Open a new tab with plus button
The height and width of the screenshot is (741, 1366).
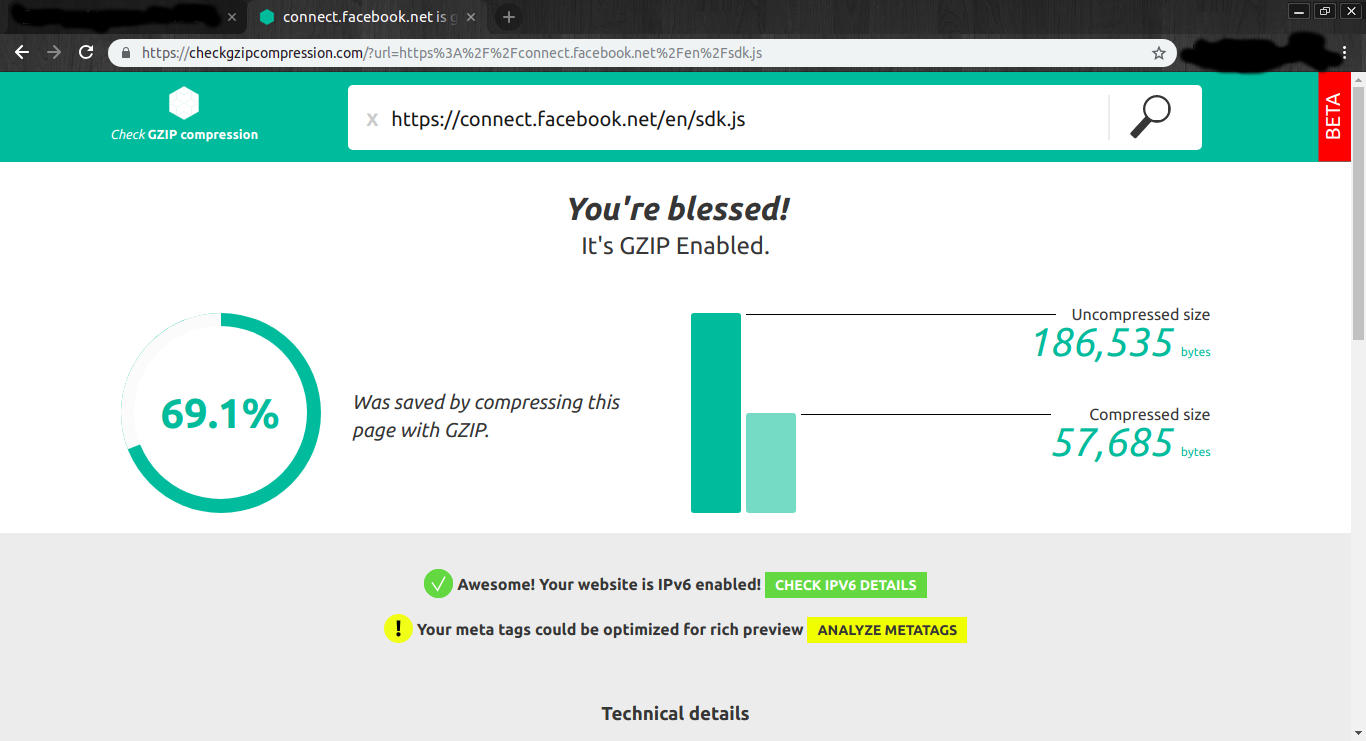pos(508,17)
